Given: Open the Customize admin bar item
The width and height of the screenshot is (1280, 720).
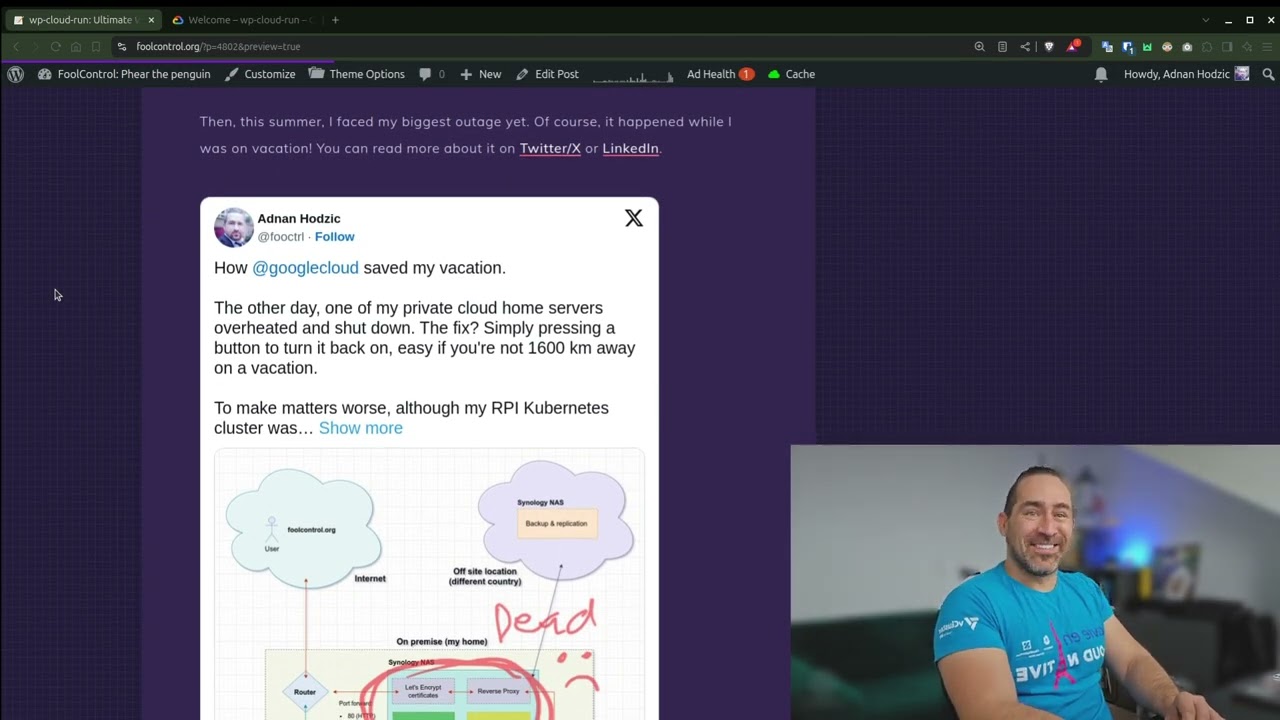Looking at the screenshot, I should [260, 74].
